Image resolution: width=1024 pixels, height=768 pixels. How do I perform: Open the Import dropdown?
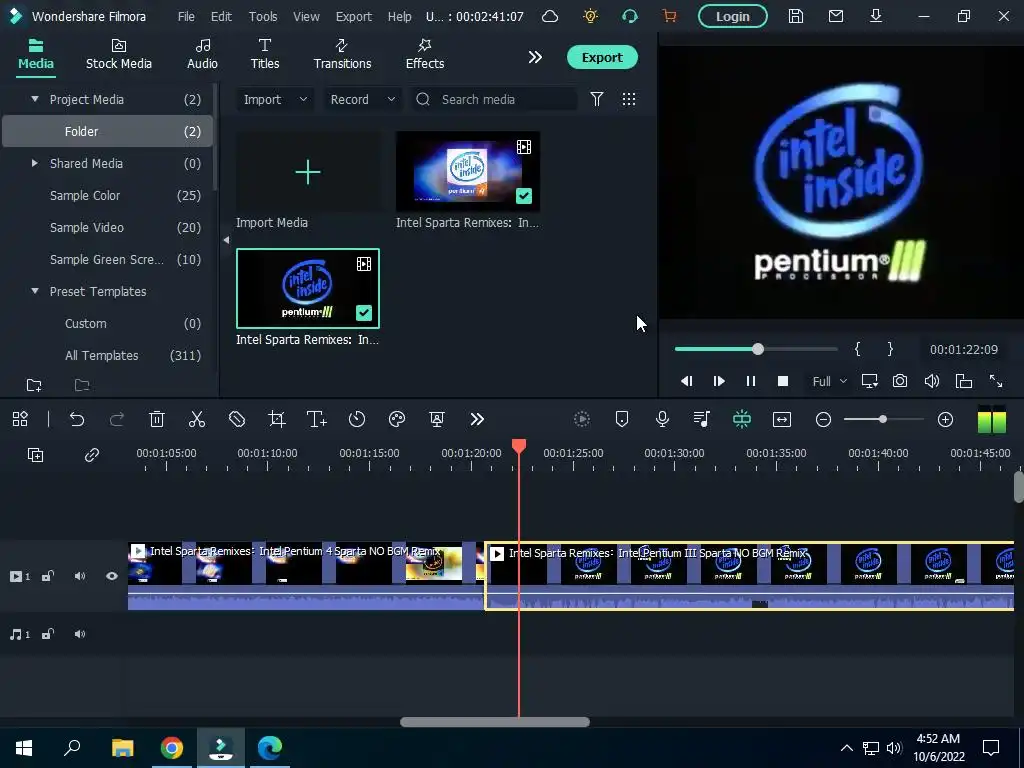point(274,99)
